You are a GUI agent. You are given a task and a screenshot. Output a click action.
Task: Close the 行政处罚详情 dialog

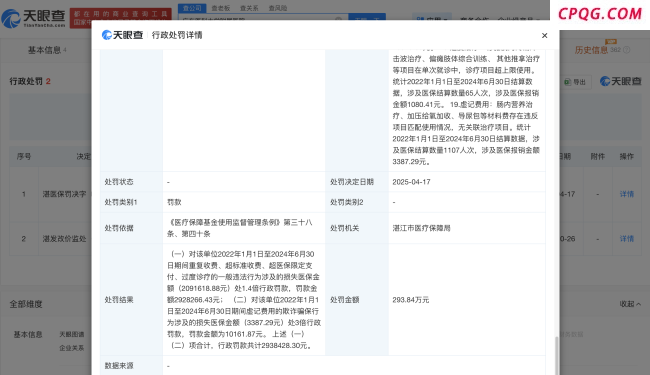[x=544, y=36]
